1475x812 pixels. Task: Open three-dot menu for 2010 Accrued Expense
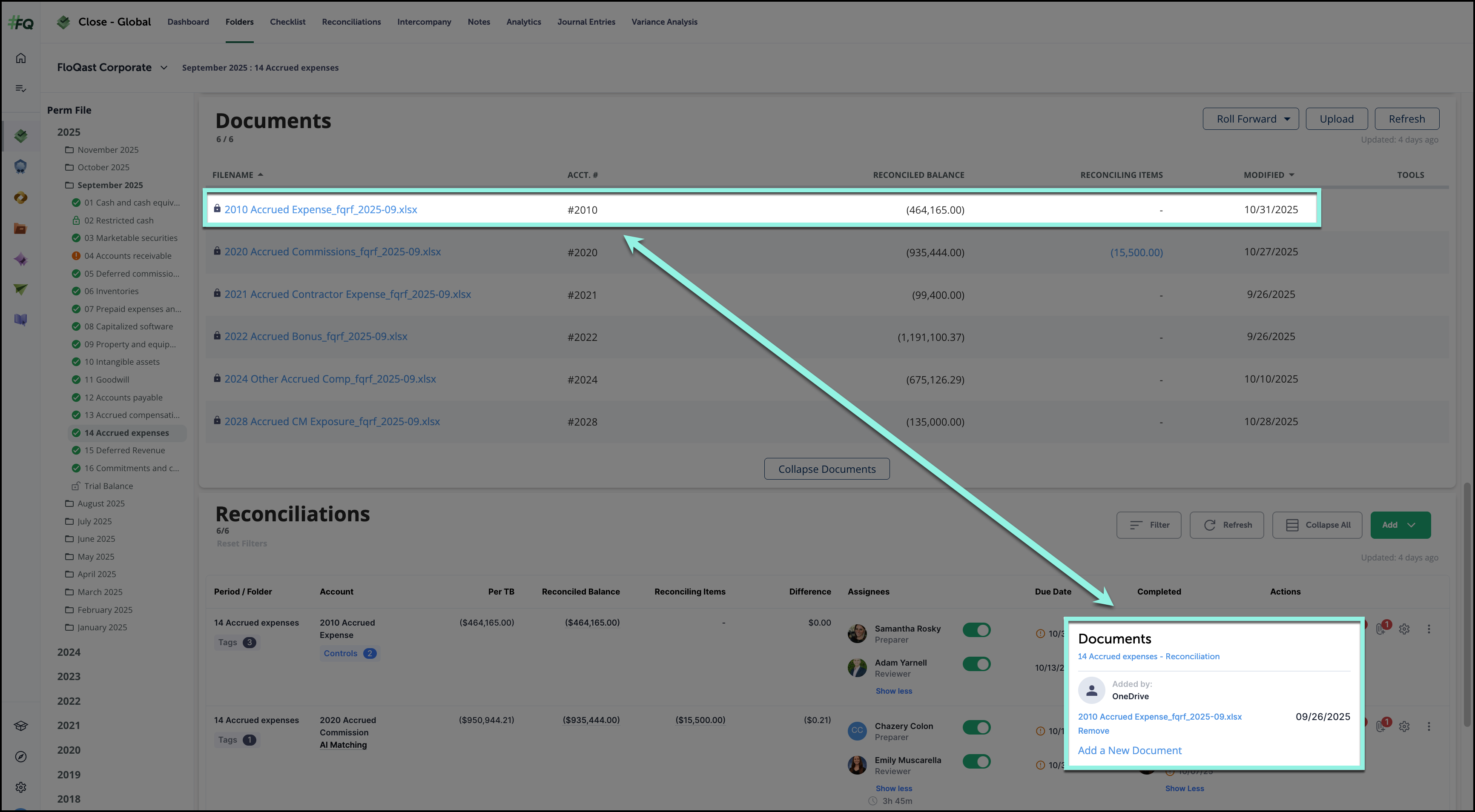[x=1429, y=629]
